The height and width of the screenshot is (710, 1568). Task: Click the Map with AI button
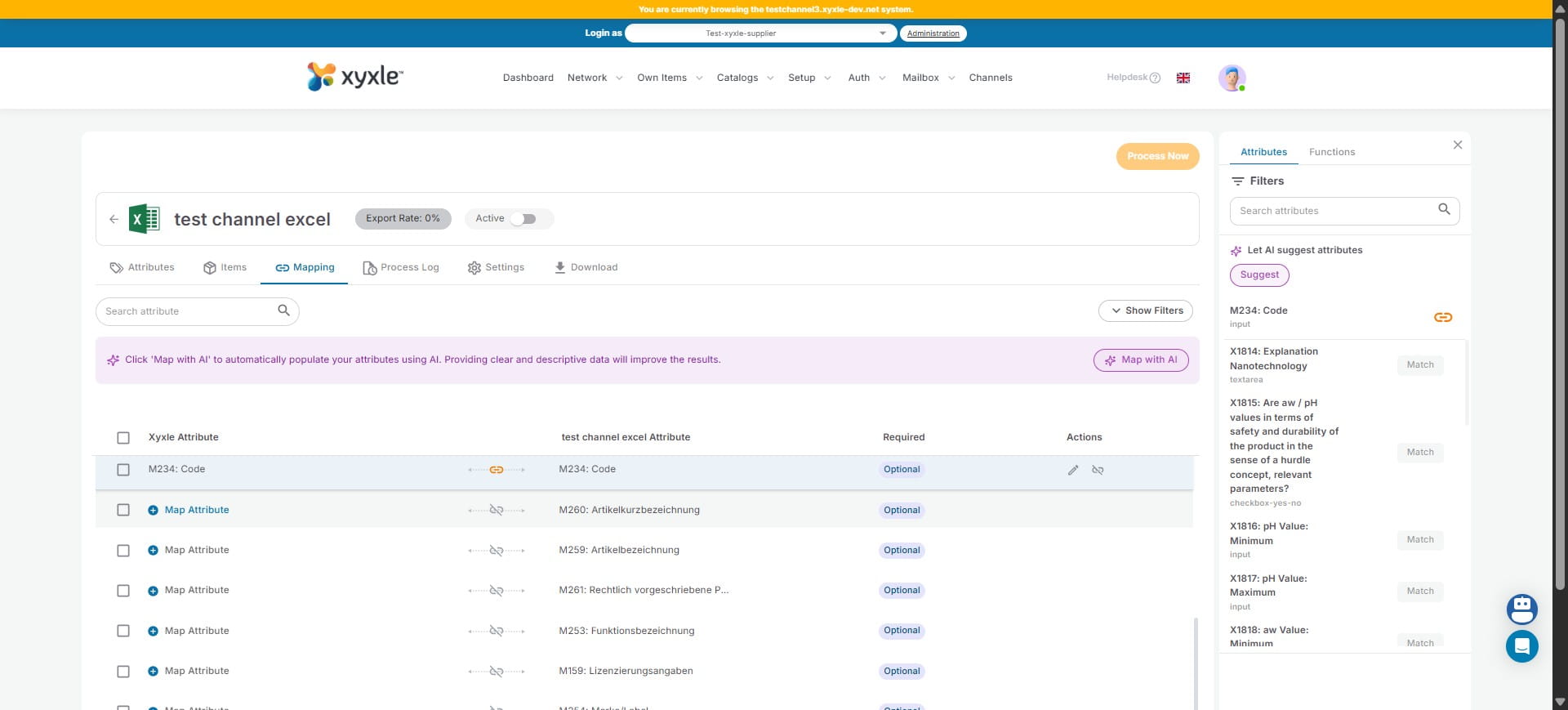[x=1140, y=360]
